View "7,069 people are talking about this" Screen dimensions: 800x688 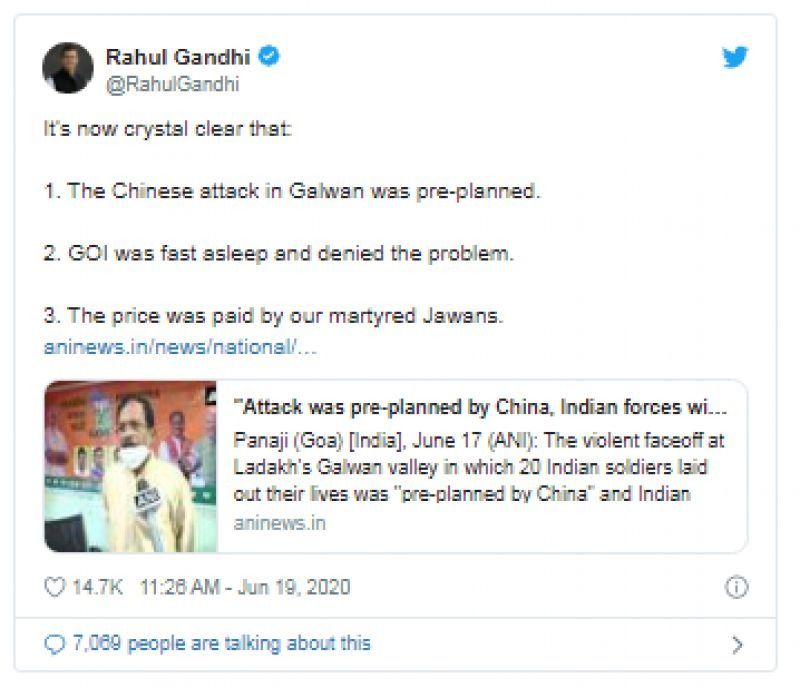pos(221,643)
